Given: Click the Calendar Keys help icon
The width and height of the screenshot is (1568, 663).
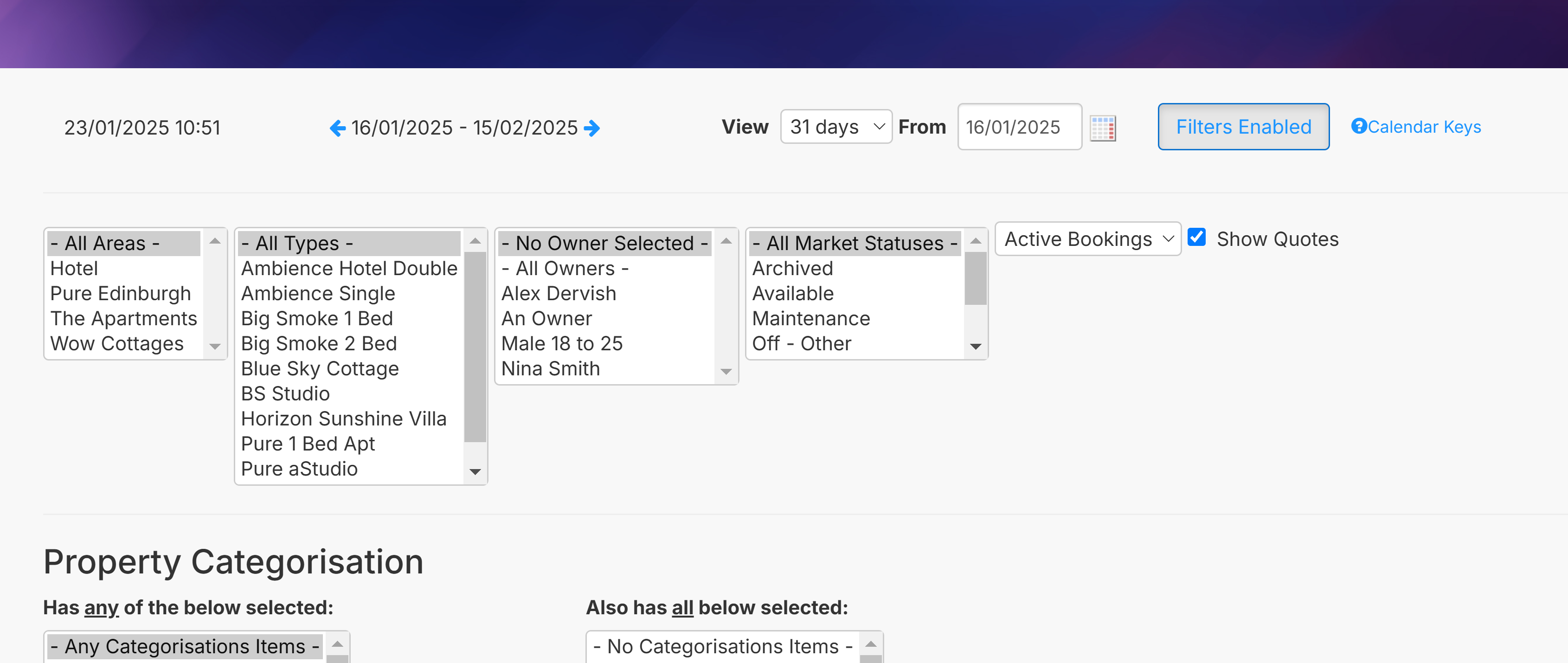Looking at the screenshot, I should click(1359, 126).
